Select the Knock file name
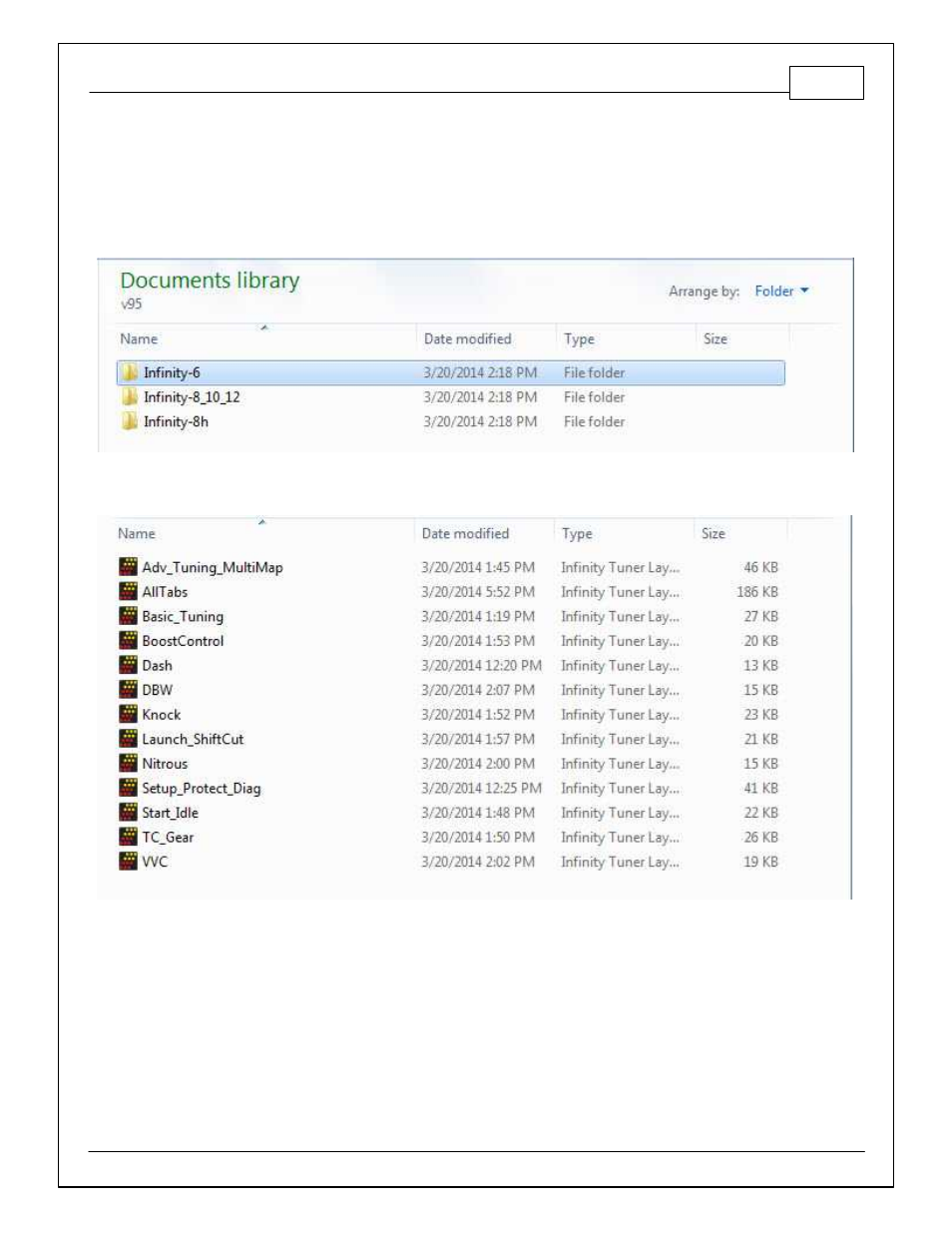The height and width of the screenshot is (1233, 952). point(162,715)
